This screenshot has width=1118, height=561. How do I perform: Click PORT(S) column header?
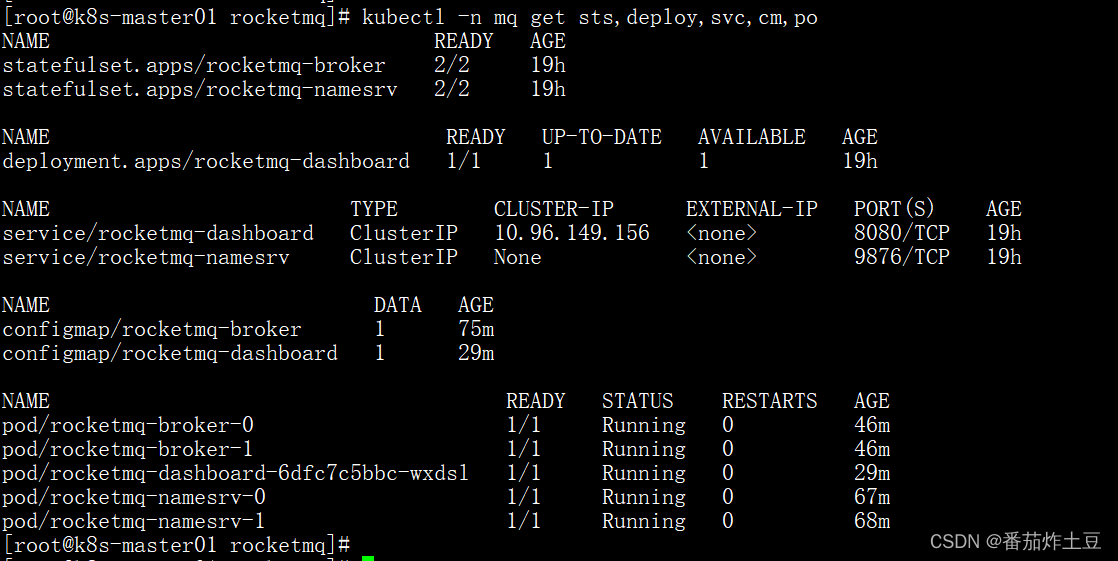[x=894, y=209]
